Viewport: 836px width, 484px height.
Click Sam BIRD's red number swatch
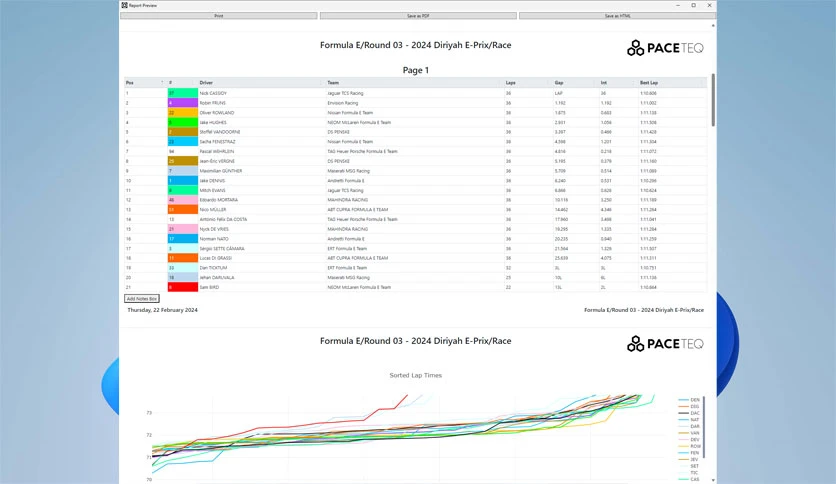click(182, 287)
